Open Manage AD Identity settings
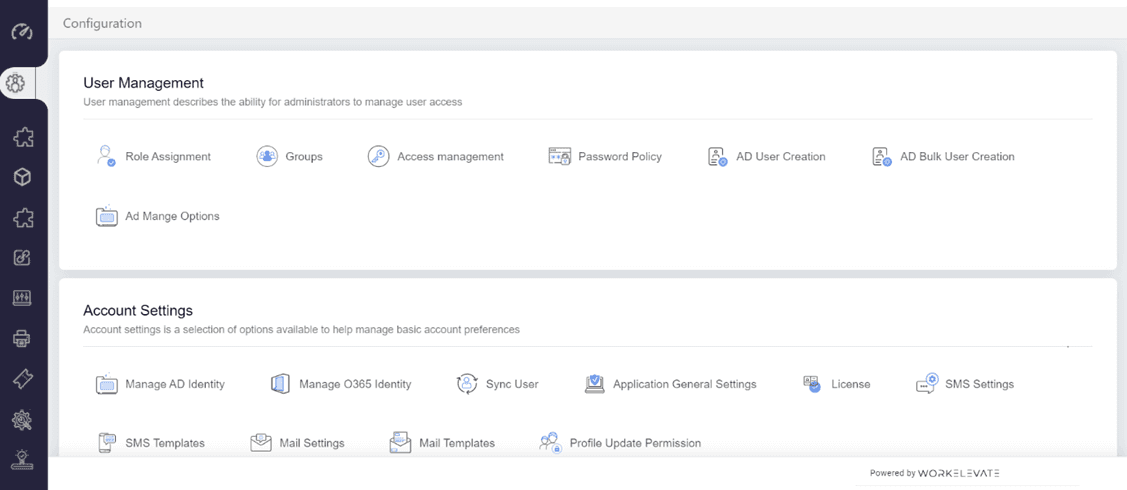 (174, 384)
